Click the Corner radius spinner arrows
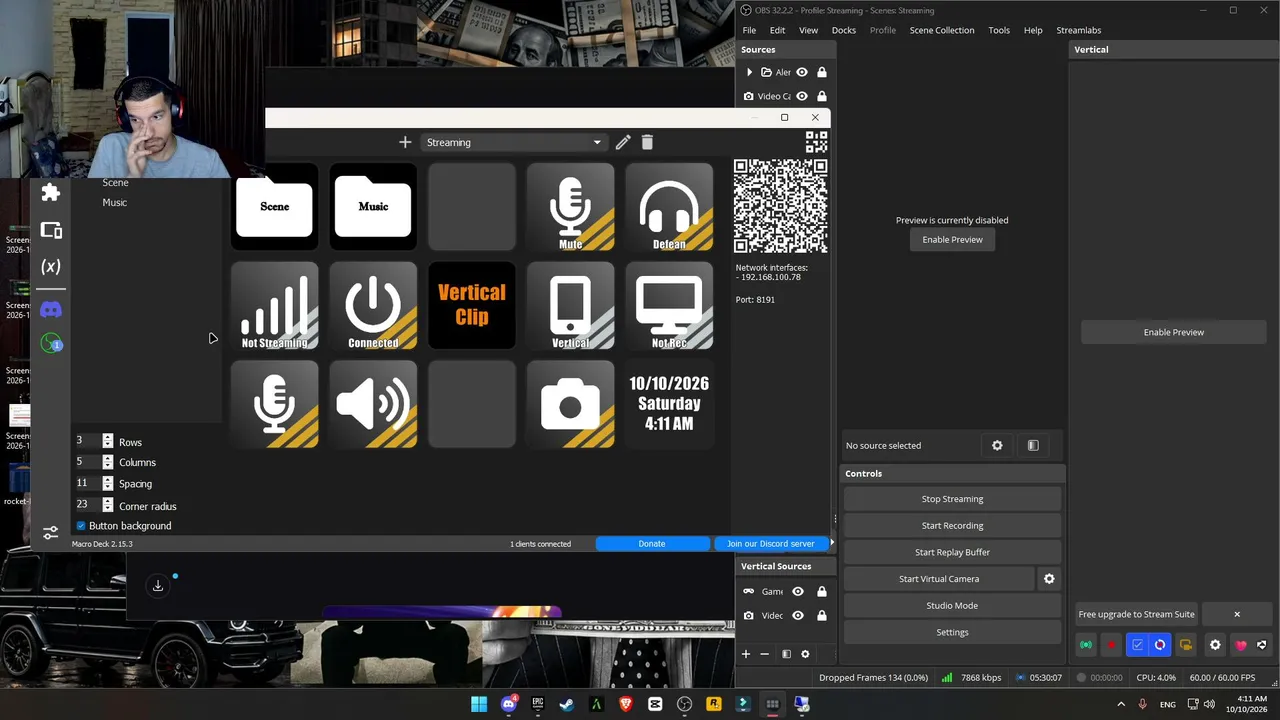Image resolution: width=1280 pixels, height=720 pixels. (108, 505)
